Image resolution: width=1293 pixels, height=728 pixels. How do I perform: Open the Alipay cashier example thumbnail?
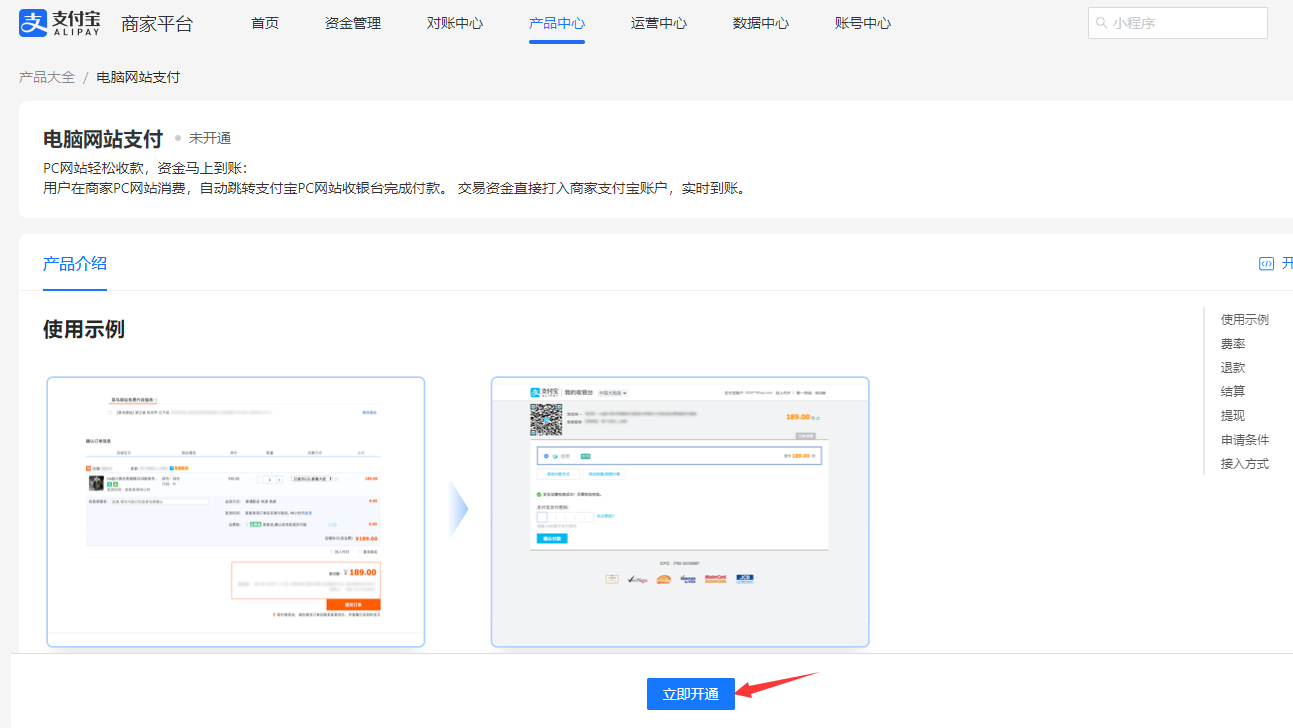point(680,511)
